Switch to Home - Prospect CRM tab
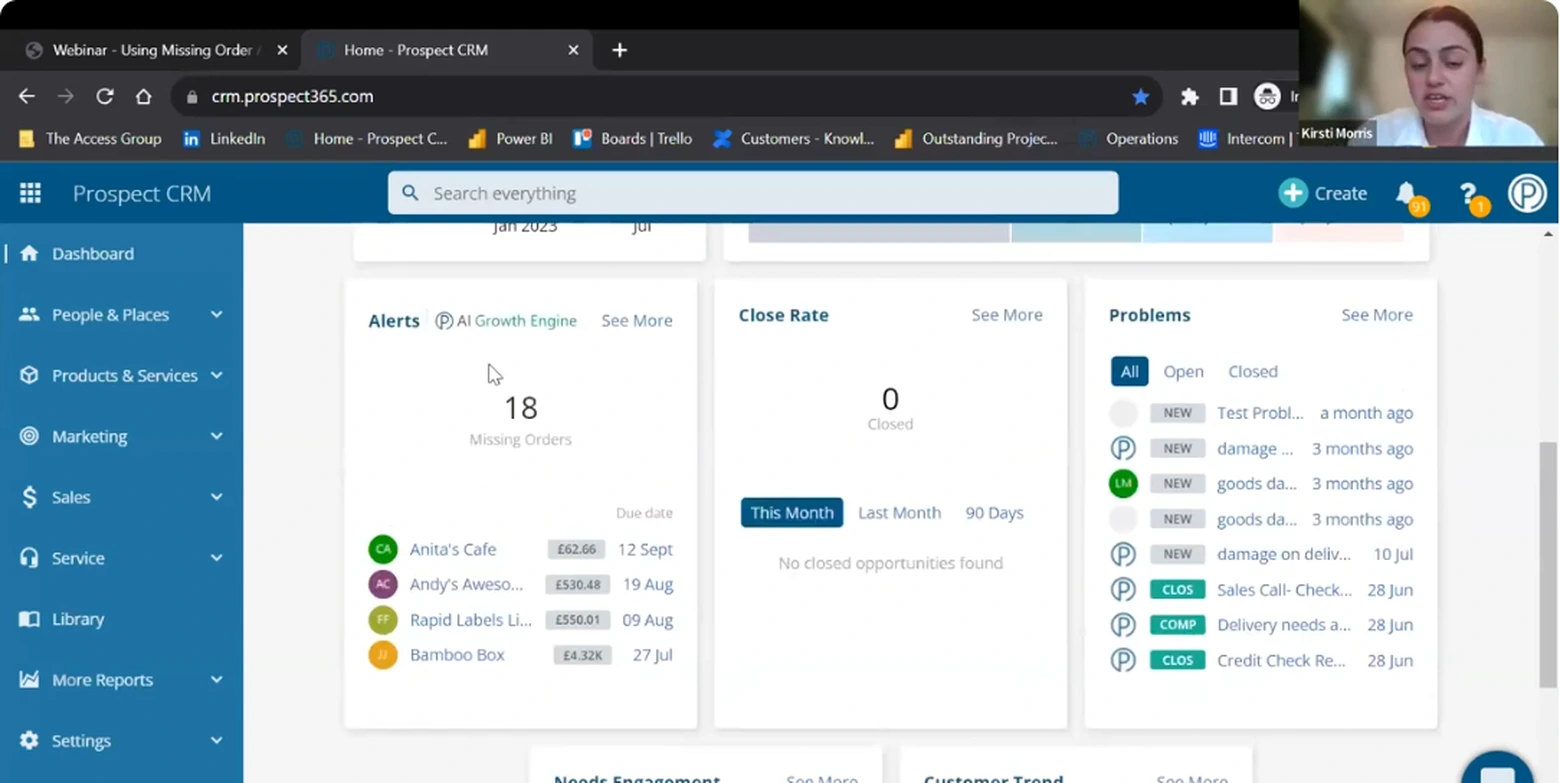Image resolution: width=1560 pixels, height=783 pixels. tap(445, 50)
